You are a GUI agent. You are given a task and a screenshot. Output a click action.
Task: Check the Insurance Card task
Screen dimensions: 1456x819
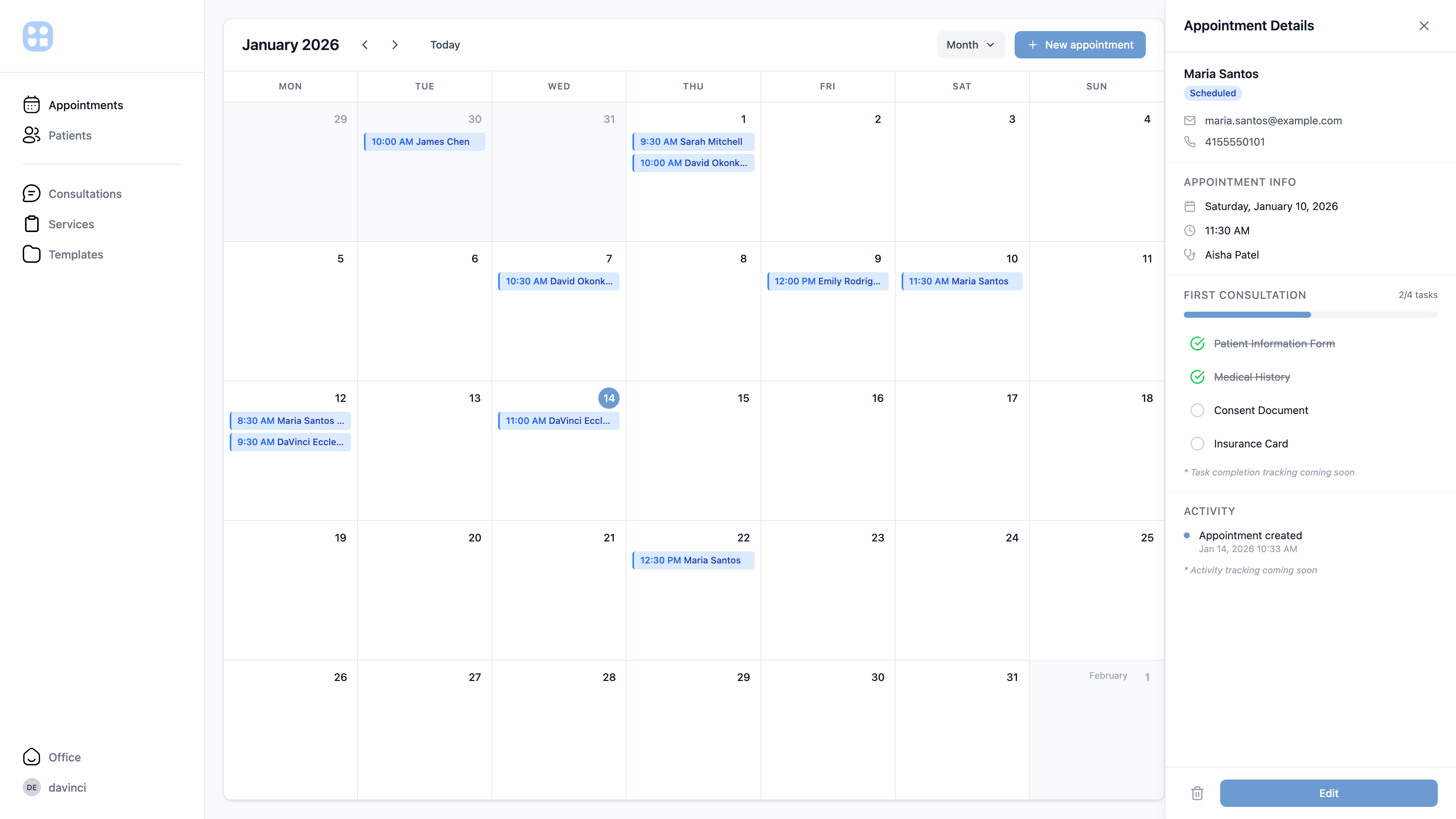(x=1197, y=444)
